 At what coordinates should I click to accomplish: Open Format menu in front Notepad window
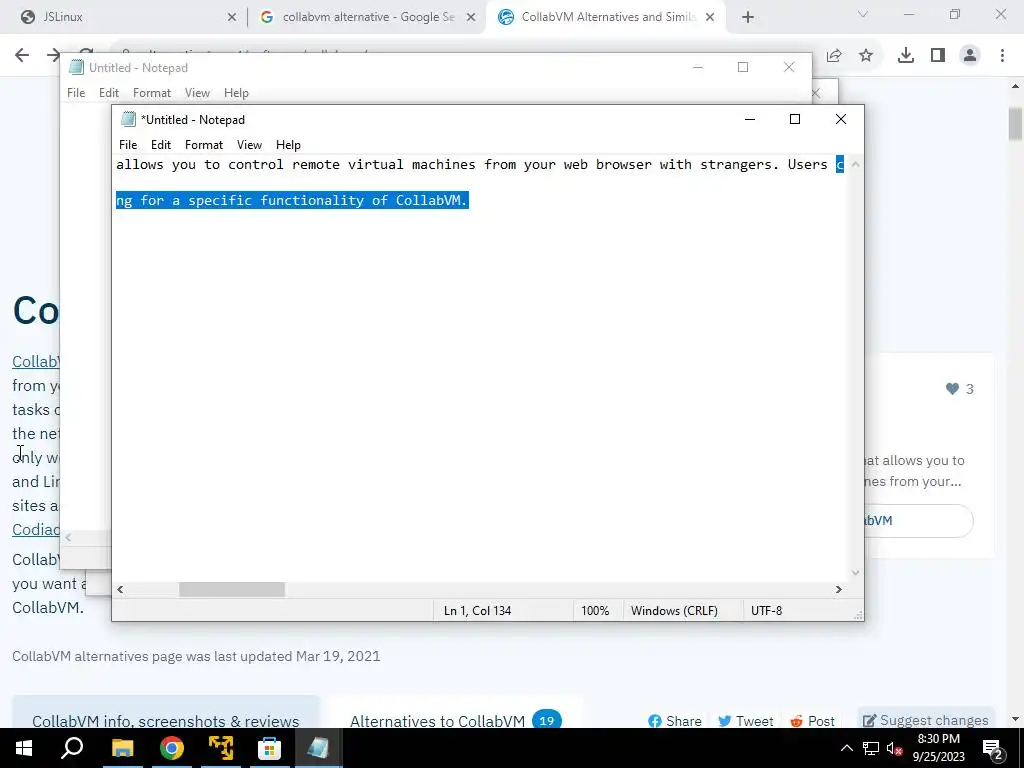[x=204, y=145]
